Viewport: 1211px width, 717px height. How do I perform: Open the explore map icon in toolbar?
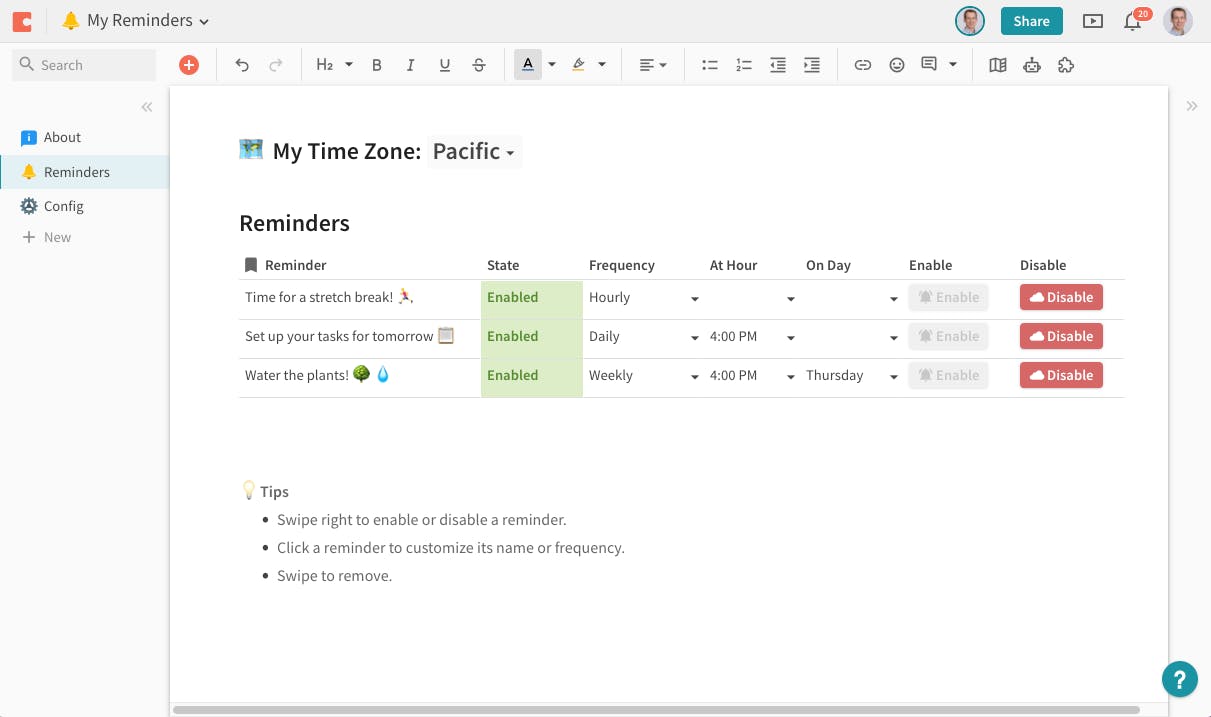point(997,65)
